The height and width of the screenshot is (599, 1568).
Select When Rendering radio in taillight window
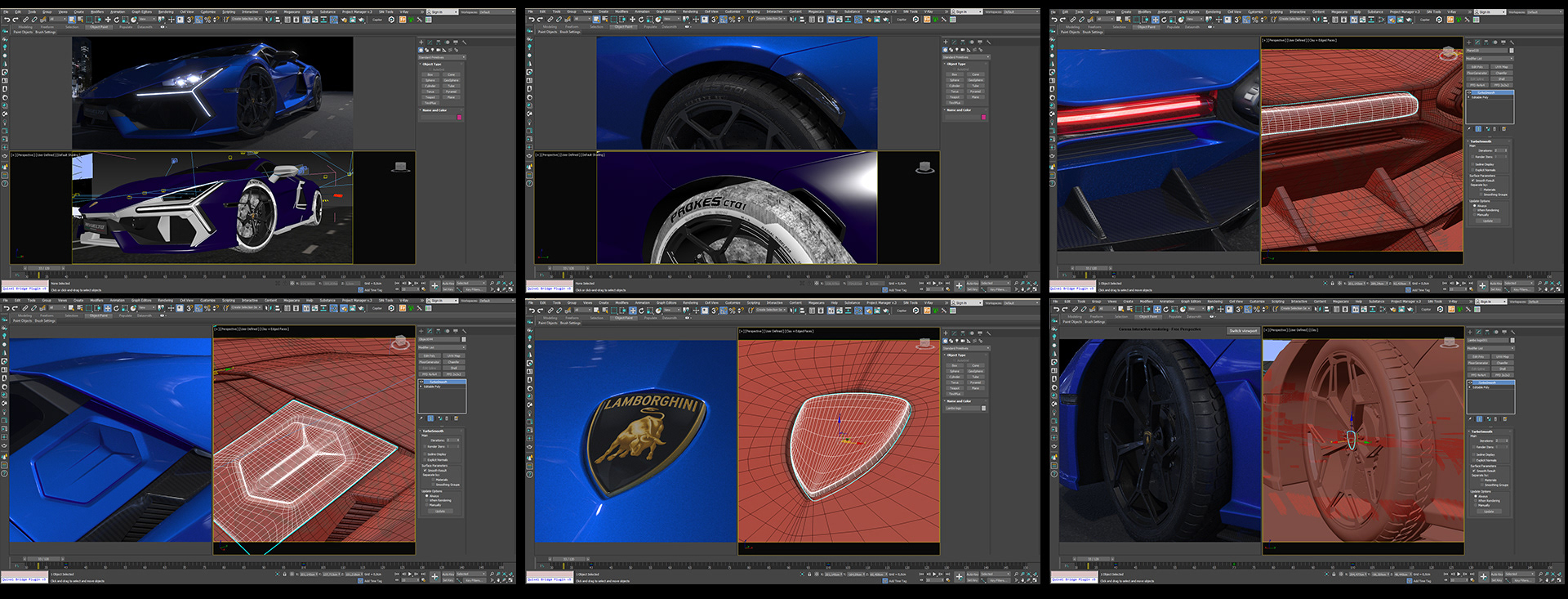point(1474,210)
